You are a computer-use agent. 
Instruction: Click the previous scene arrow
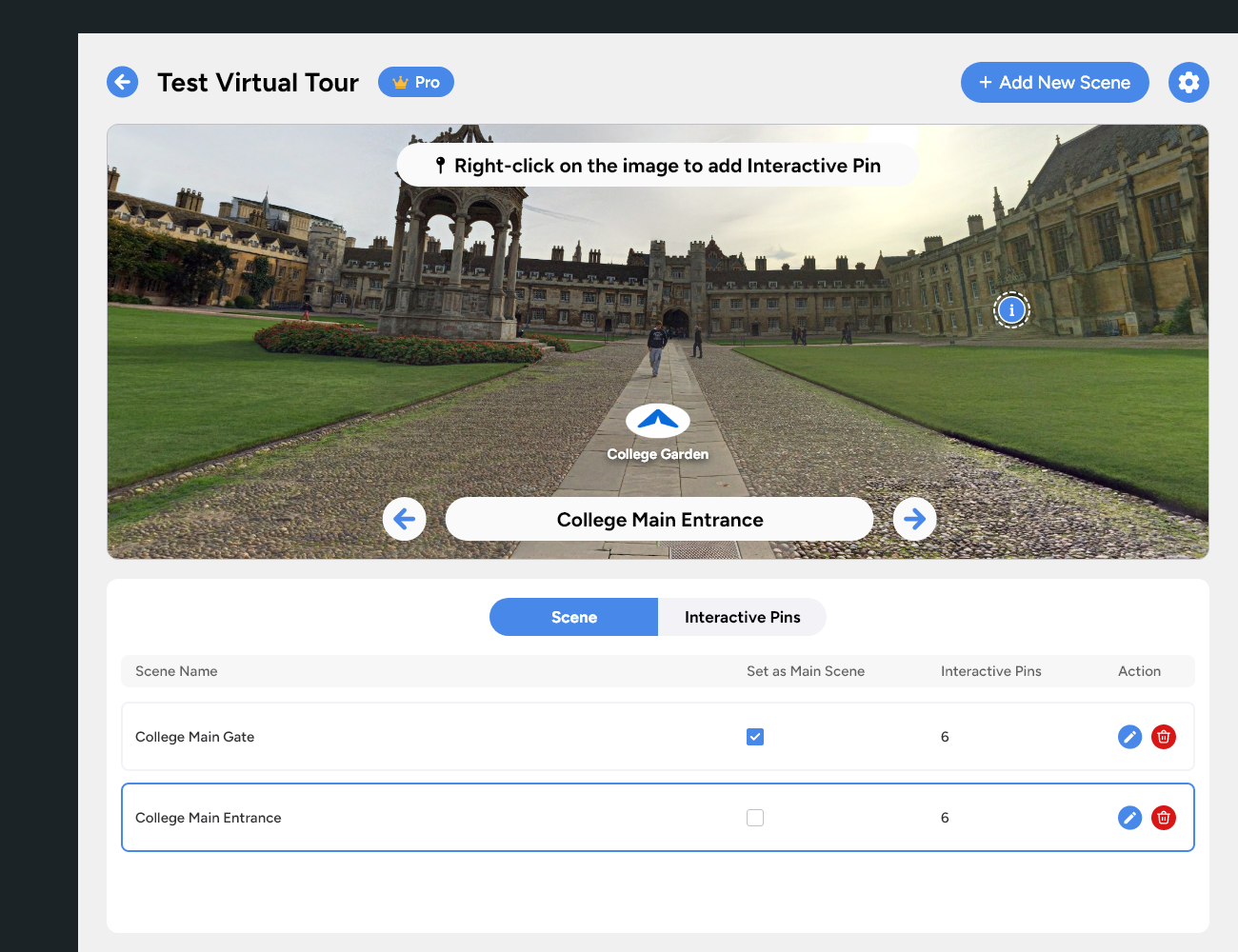(404, 519)
